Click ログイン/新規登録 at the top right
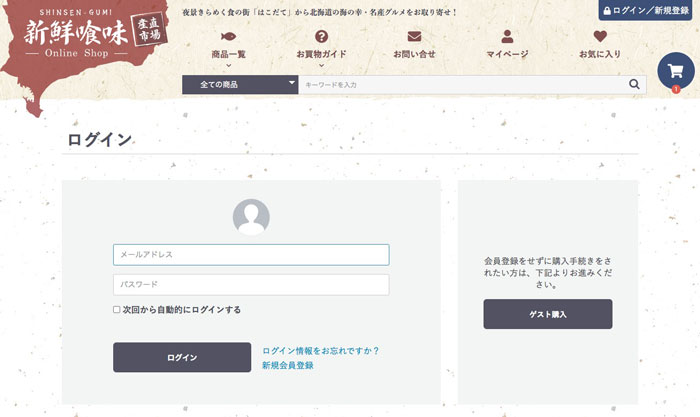 [x=649, y=10]
